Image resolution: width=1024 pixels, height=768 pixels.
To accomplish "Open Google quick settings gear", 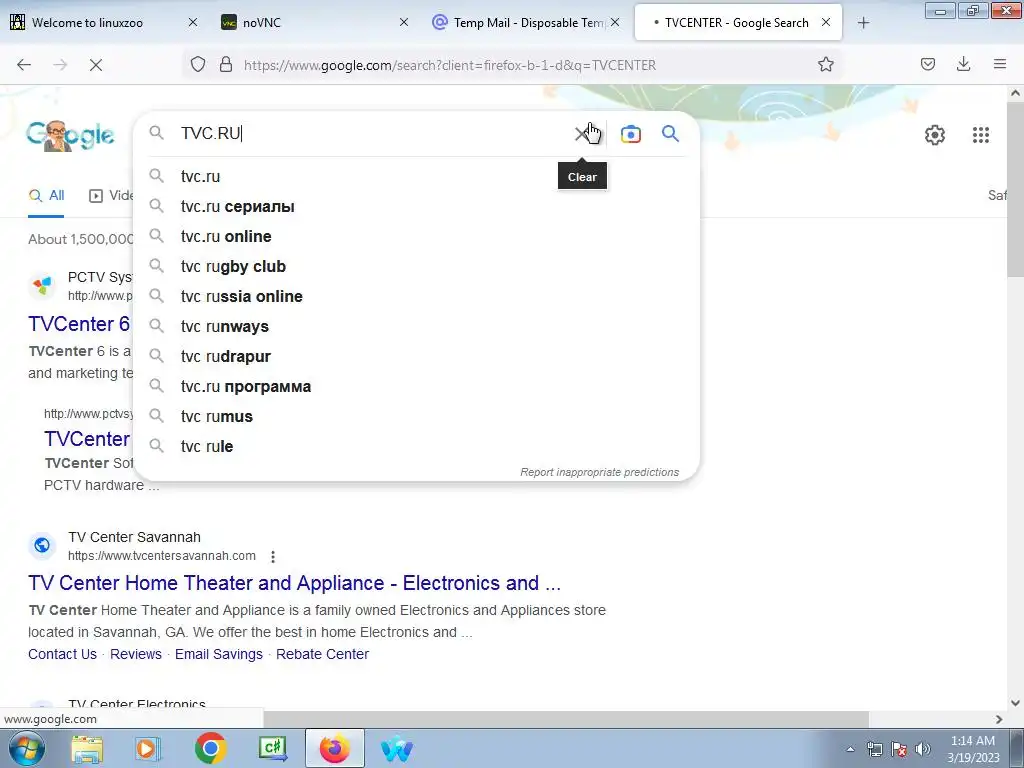I will click(x=935, y=135).
